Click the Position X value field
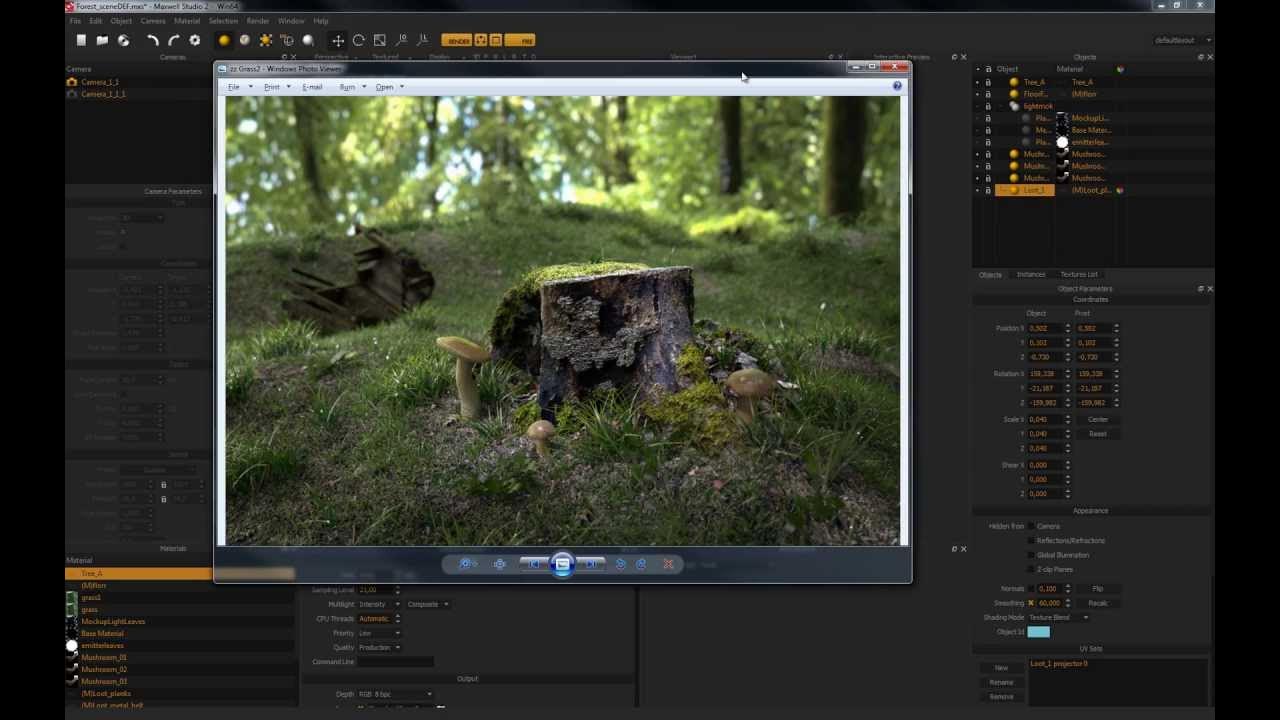The width and height of the screenshot is (1280, 720). click(x=1045, y=328)
